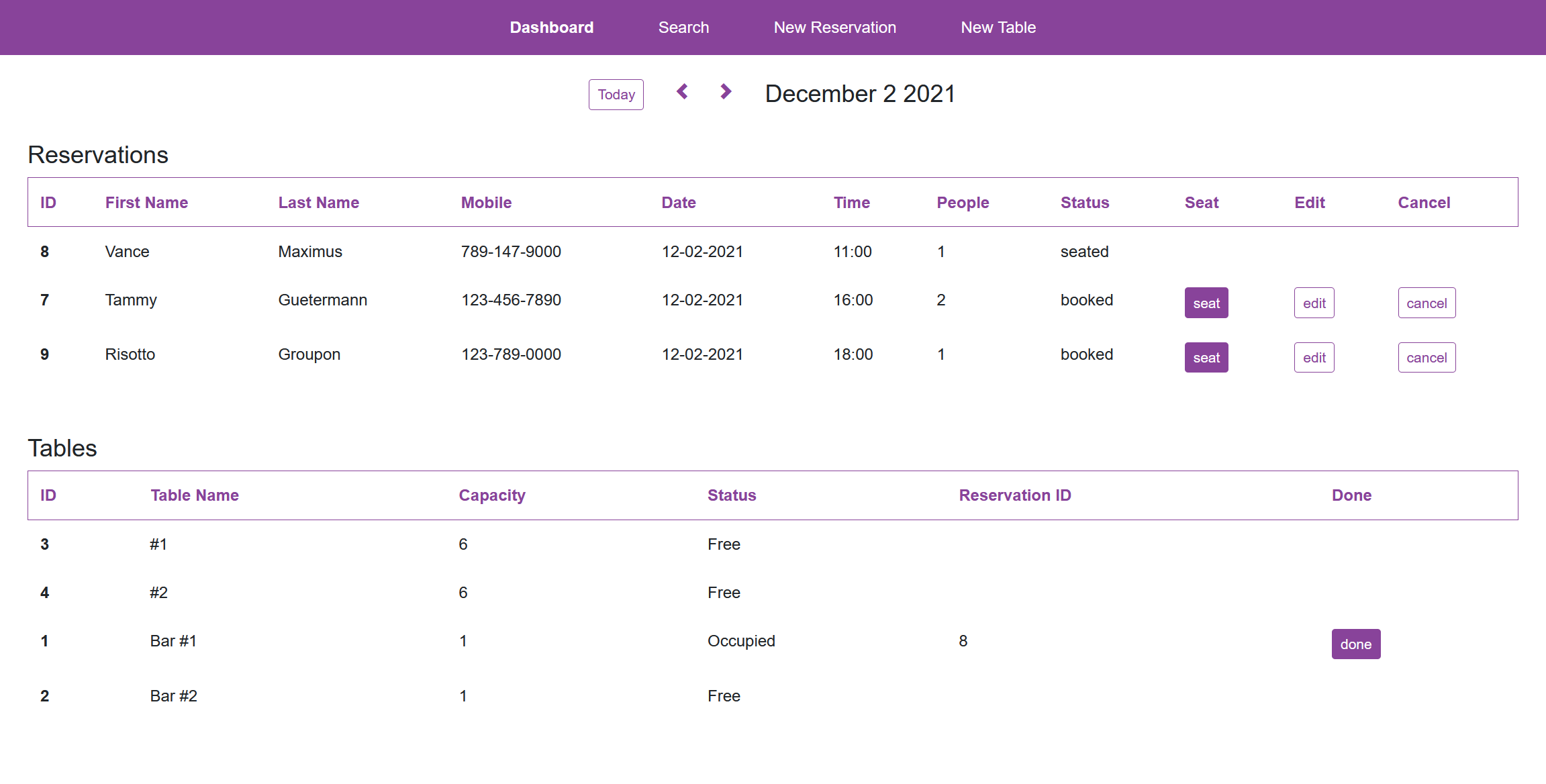Cancel Tammy Guetermann's reservation
The width and height of the screenshot is (1546, 784).
pyautogui.click(x=1427, y=303)
